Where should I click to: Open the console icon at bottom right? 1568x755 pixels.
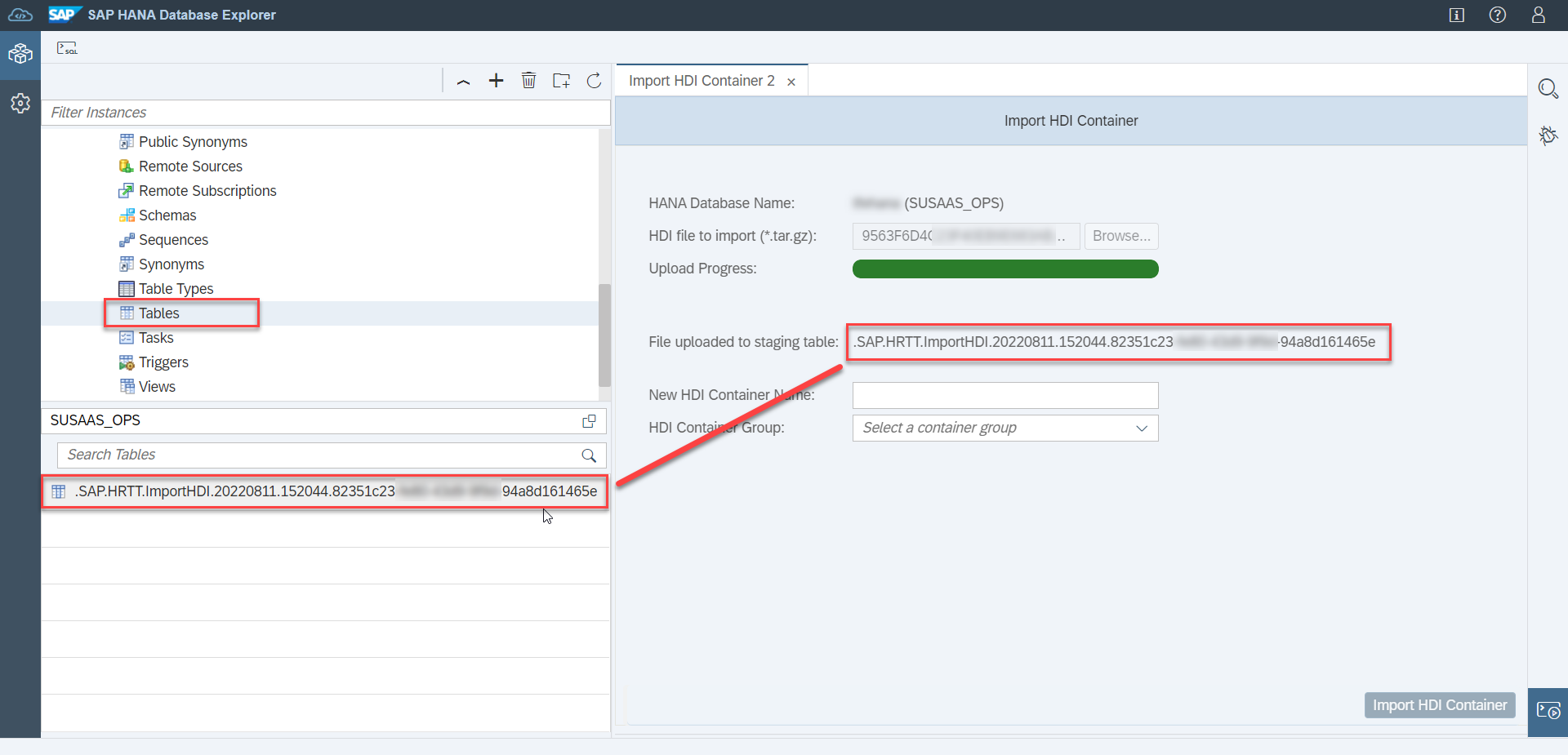pos(1548,712)
